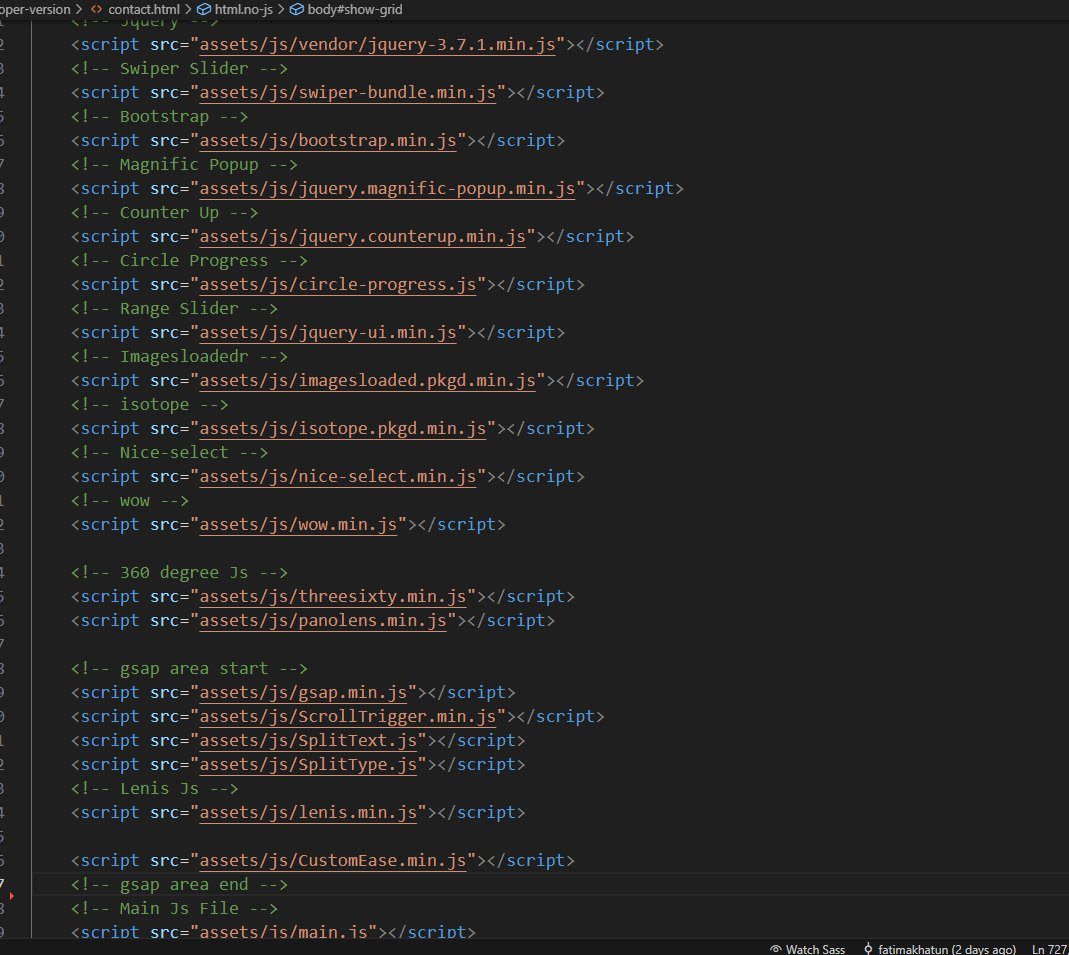The width and height of the screenshot is (1069, 955).
Task: Select html.no-js breadcrumb segment
Action: click(243, 10)
